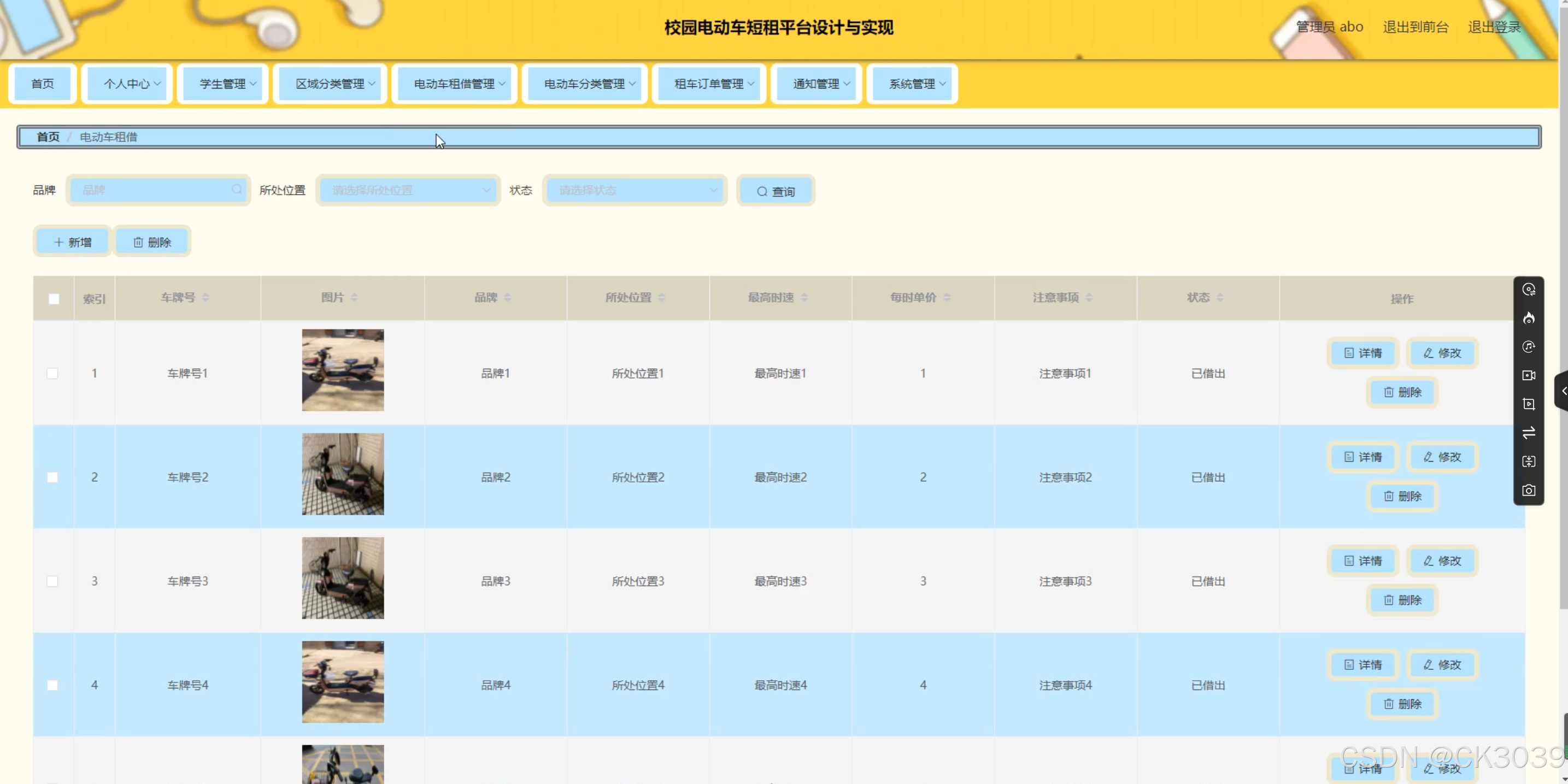Screen dimensions: 1568x784
Task: Click the swap arrows icon in side toolbar
Action: point(1529,433)
